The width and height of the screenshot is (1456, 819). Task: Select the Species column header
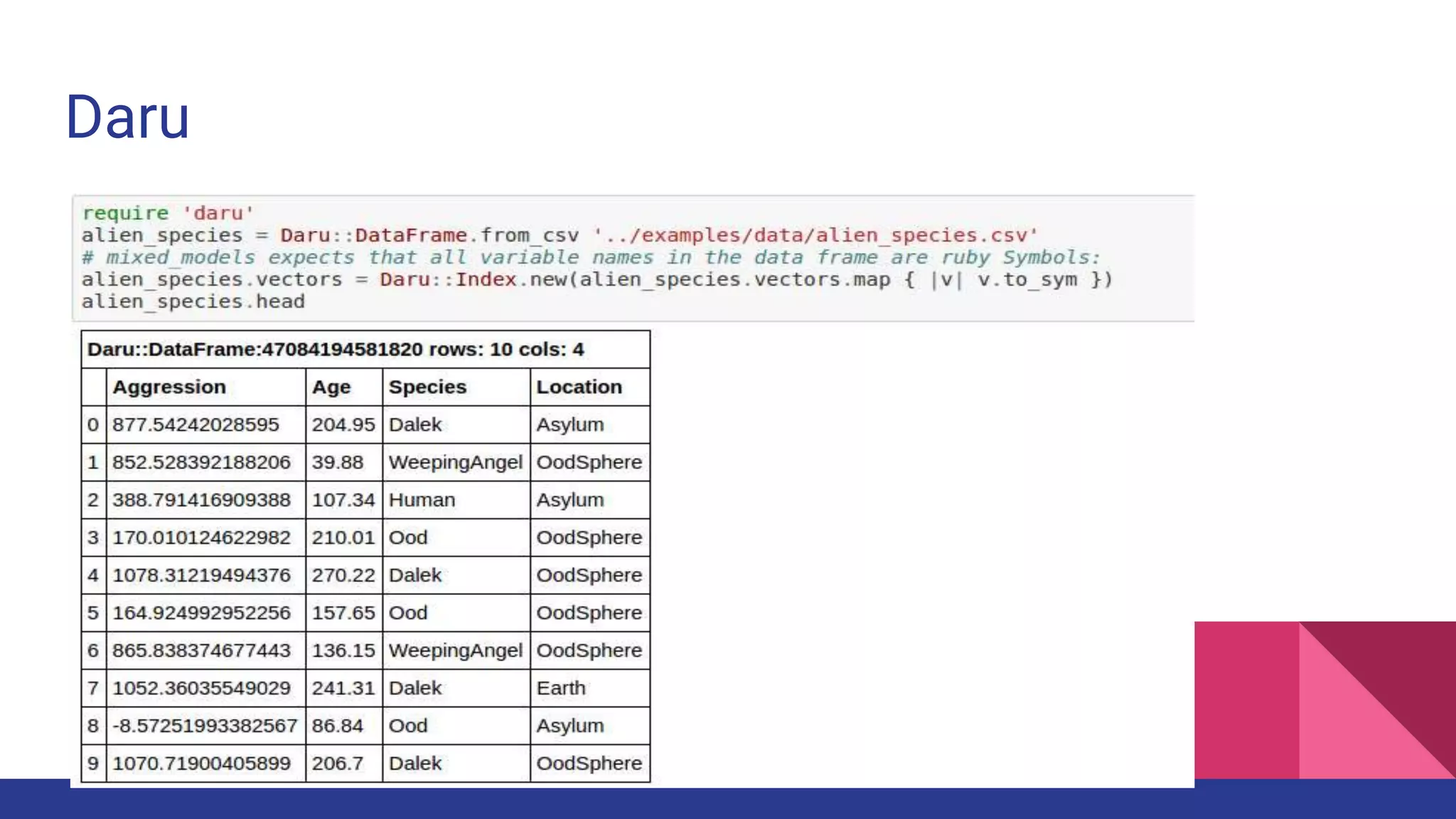427,387
